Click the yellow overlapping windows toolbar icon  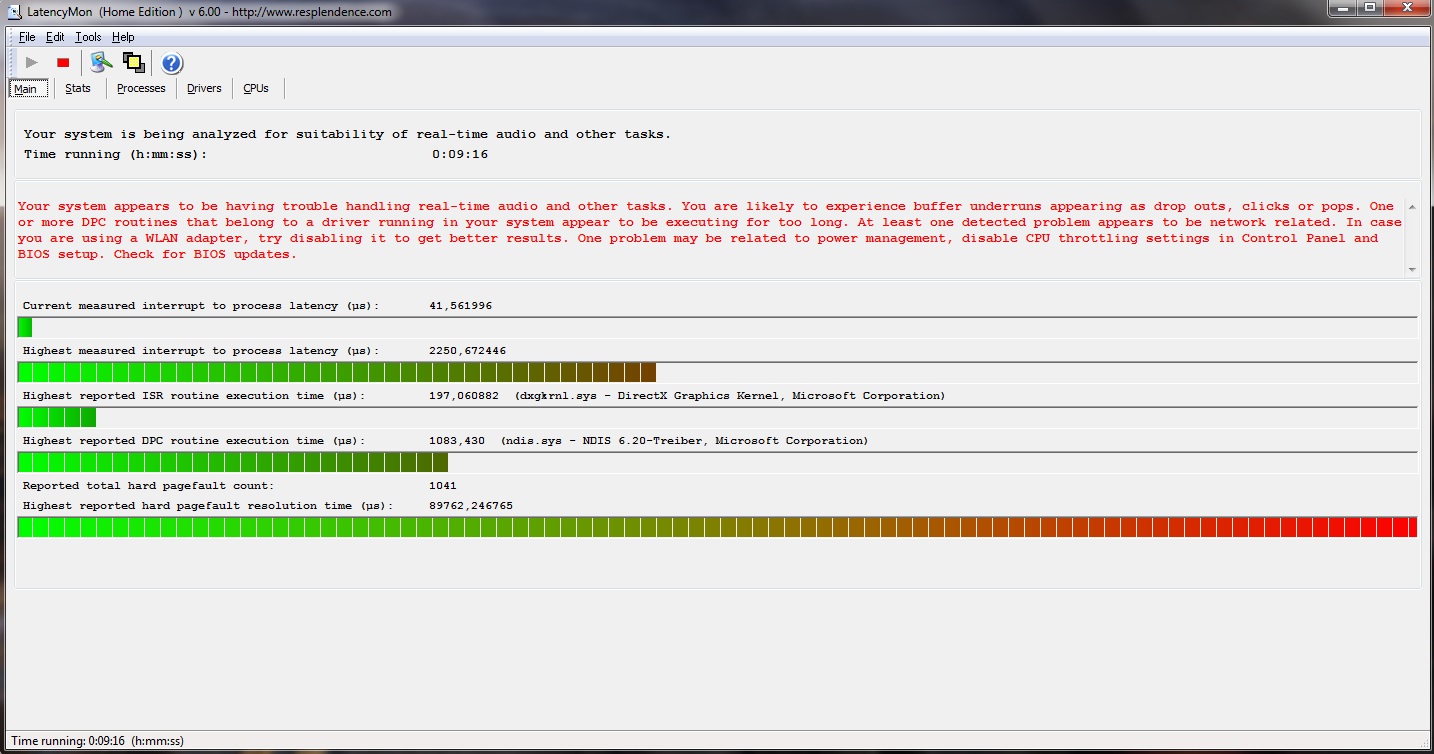click(133, 62)
